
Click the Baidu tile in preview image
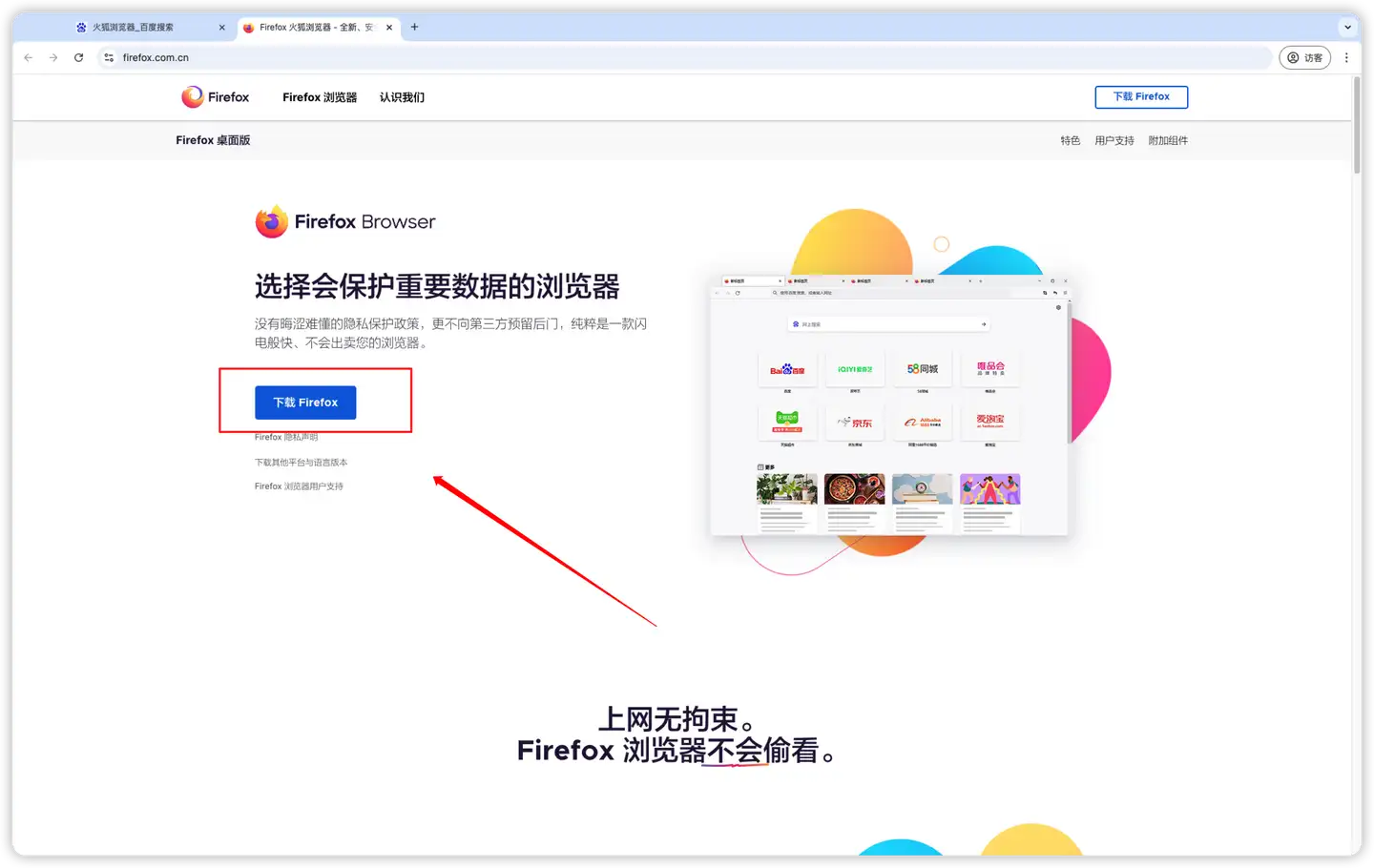coord(787,369)
